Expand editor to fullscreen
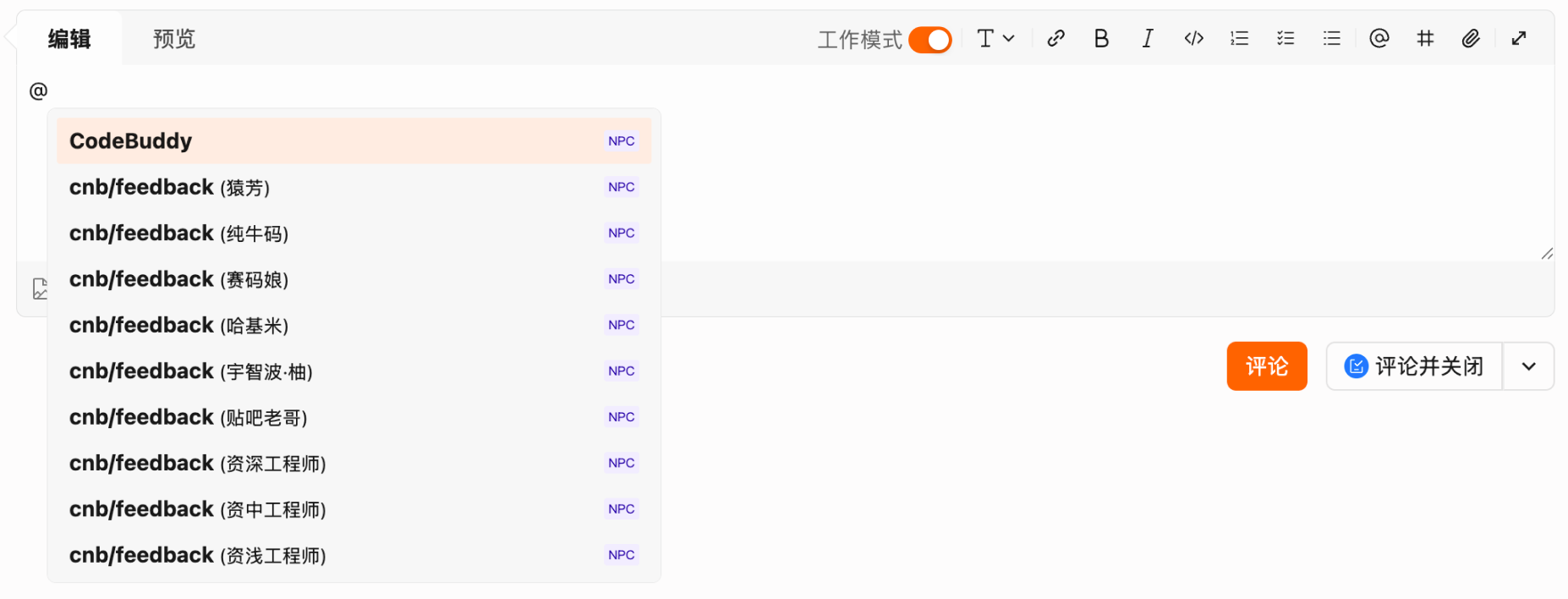 (1519, 38)
